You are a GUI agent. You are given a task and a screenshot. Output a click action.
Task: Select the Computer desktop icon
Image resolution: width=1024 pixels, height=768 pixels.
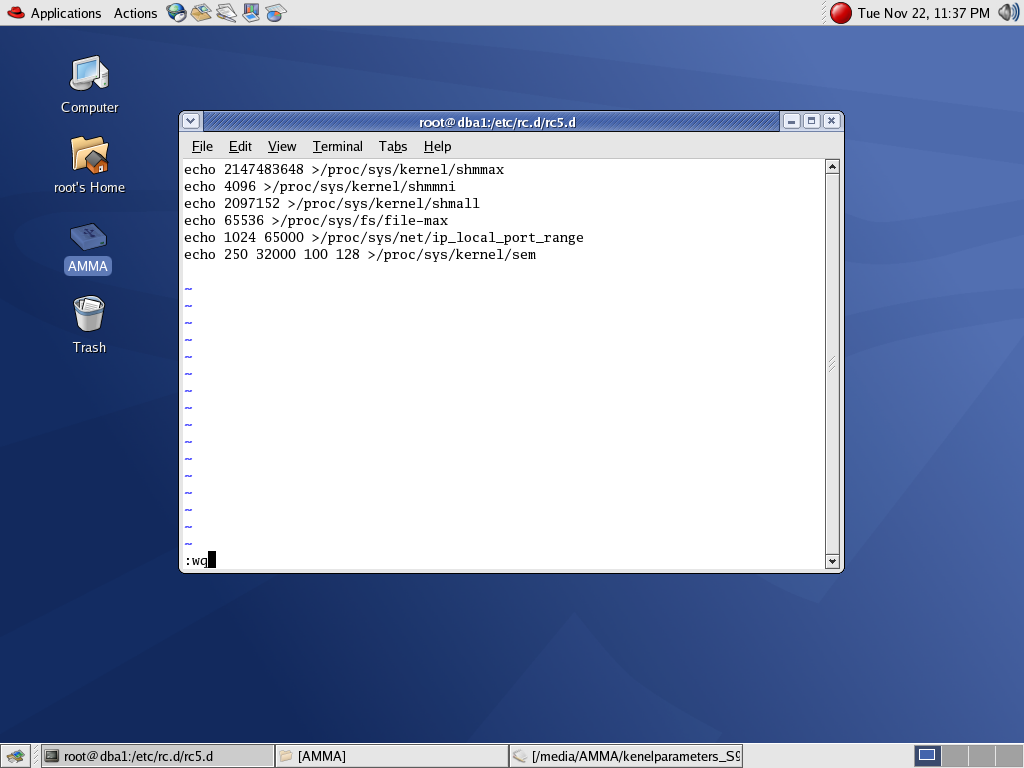pos(89,85)
